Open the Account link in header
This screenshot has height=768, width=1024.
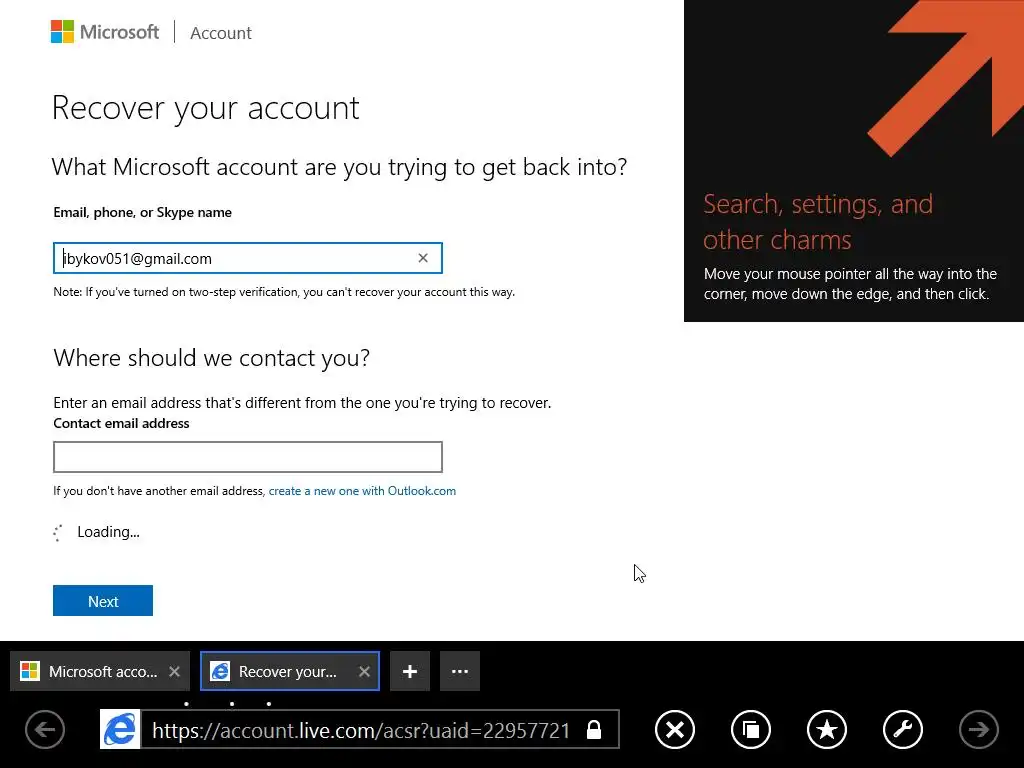click(x=221, y=33)
